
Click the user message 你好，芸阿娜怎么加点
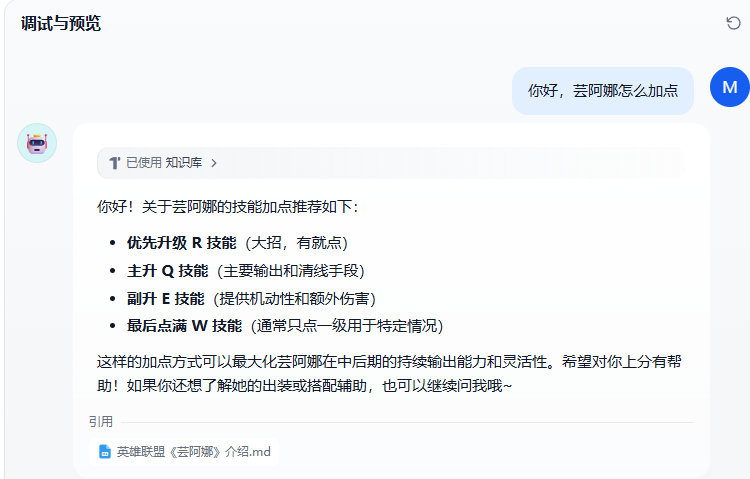click(602, 91)
